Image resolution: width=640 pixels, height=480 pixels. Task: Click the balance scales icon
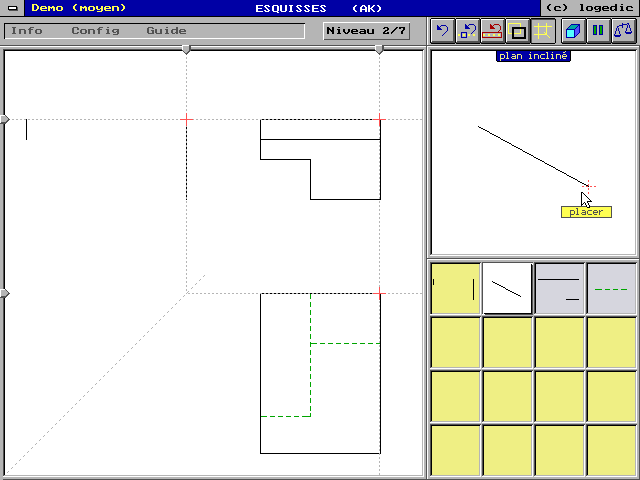(x=623, y=31)
